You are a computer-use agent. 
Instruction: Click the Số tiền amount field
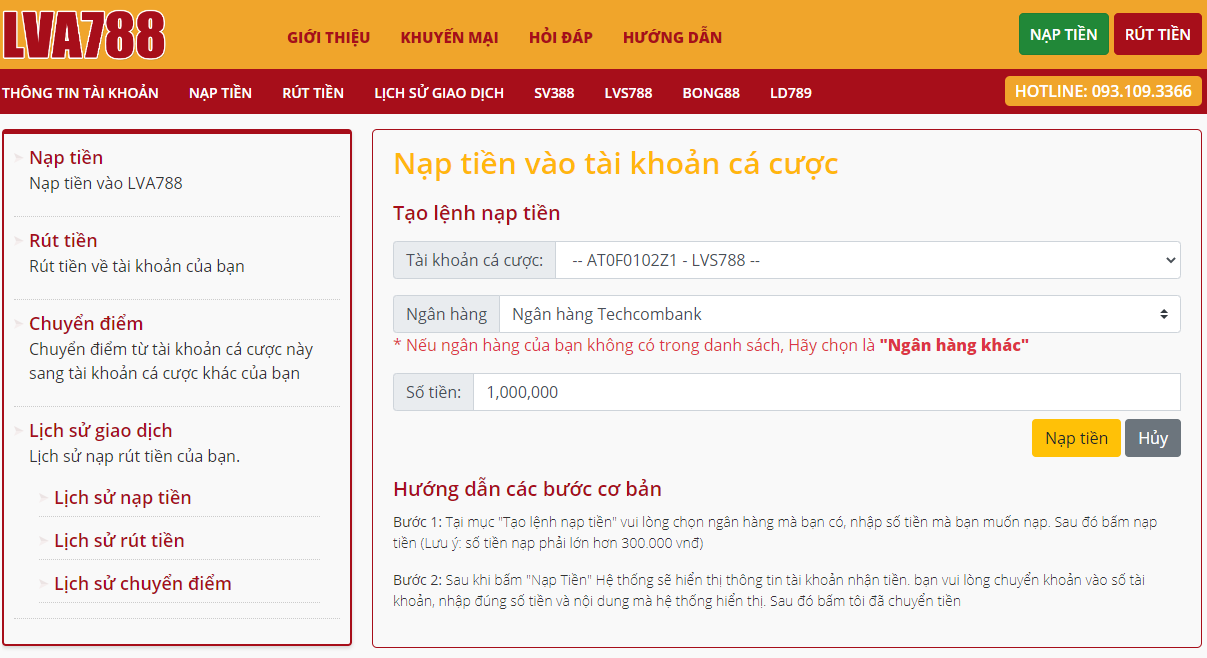pos(827,392)
